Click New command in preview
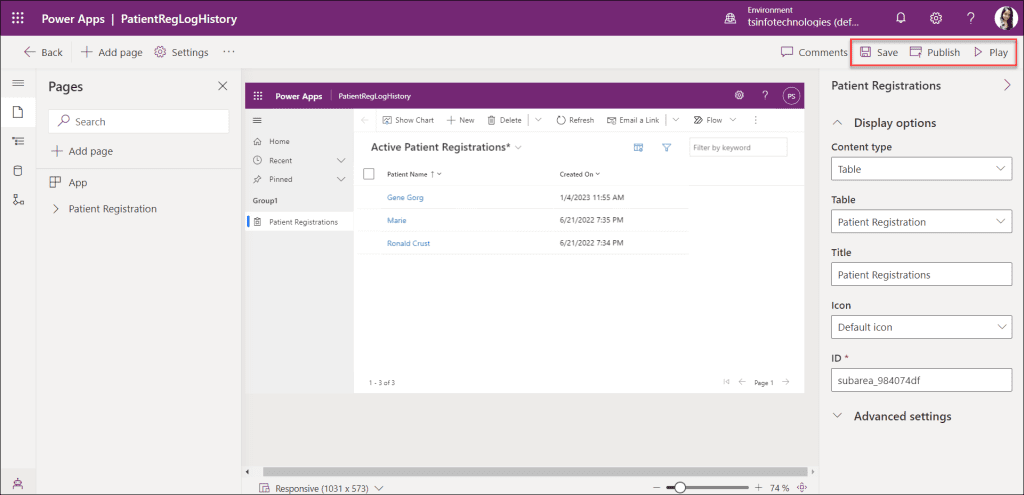The width and height of the screenshot is (1024, 495). pyautogui.click(x=460, y=120)
